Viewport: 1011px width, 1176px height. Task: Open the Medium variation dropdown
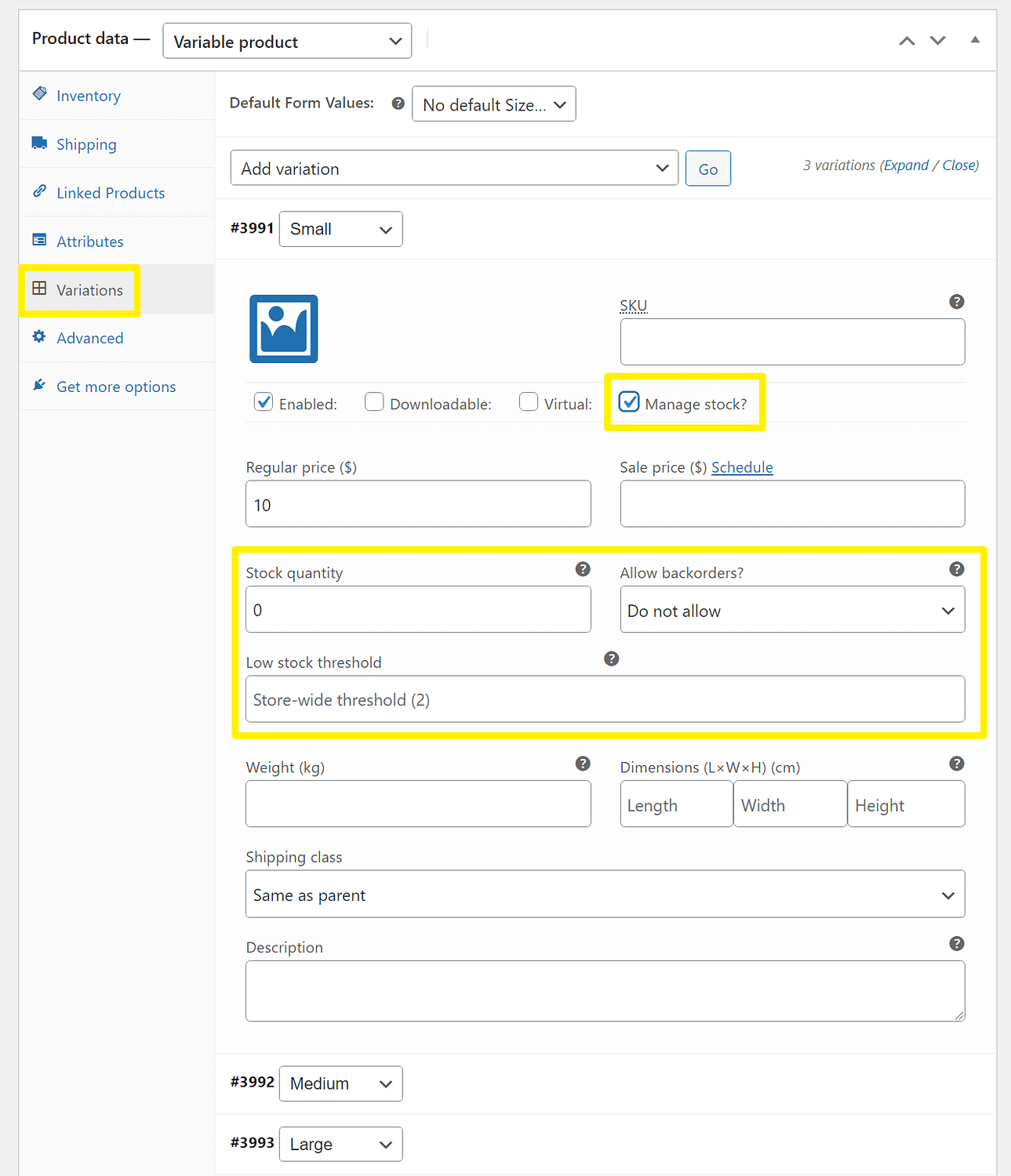[341, 1083]
